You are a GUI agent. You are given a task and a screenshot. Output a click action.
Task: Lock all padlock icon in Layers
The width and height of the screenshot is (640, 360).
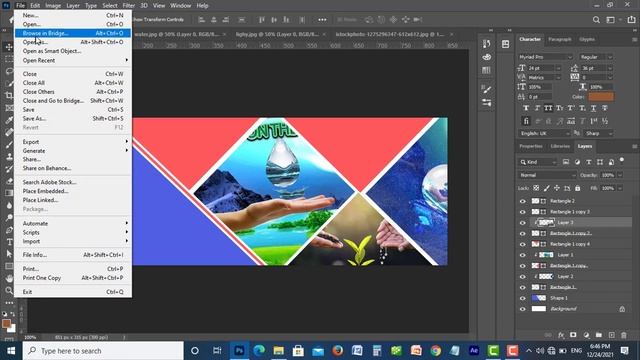point(578,188)
